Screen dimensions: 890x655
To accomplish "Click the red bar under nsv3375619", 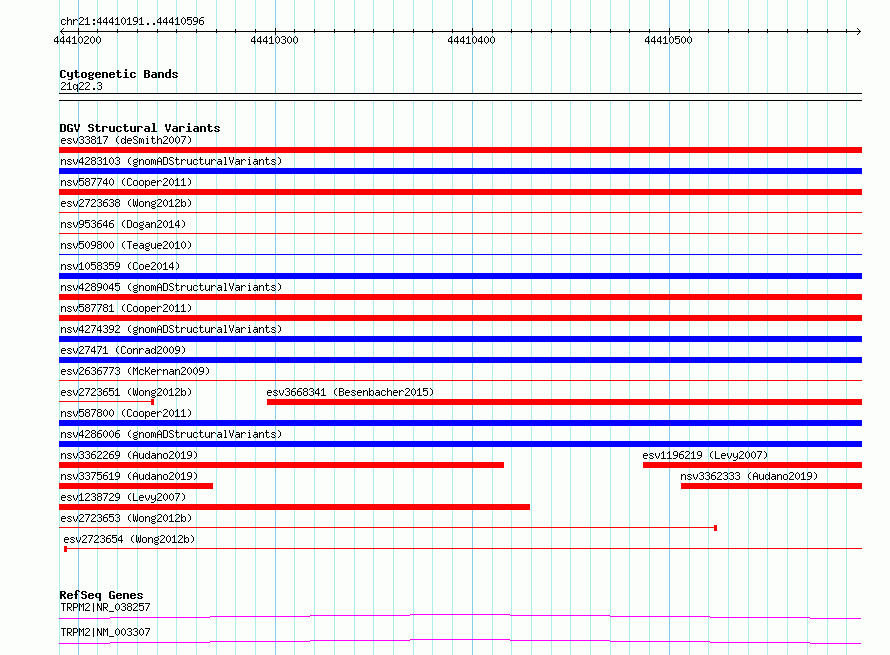I will (x=136, y=486).
